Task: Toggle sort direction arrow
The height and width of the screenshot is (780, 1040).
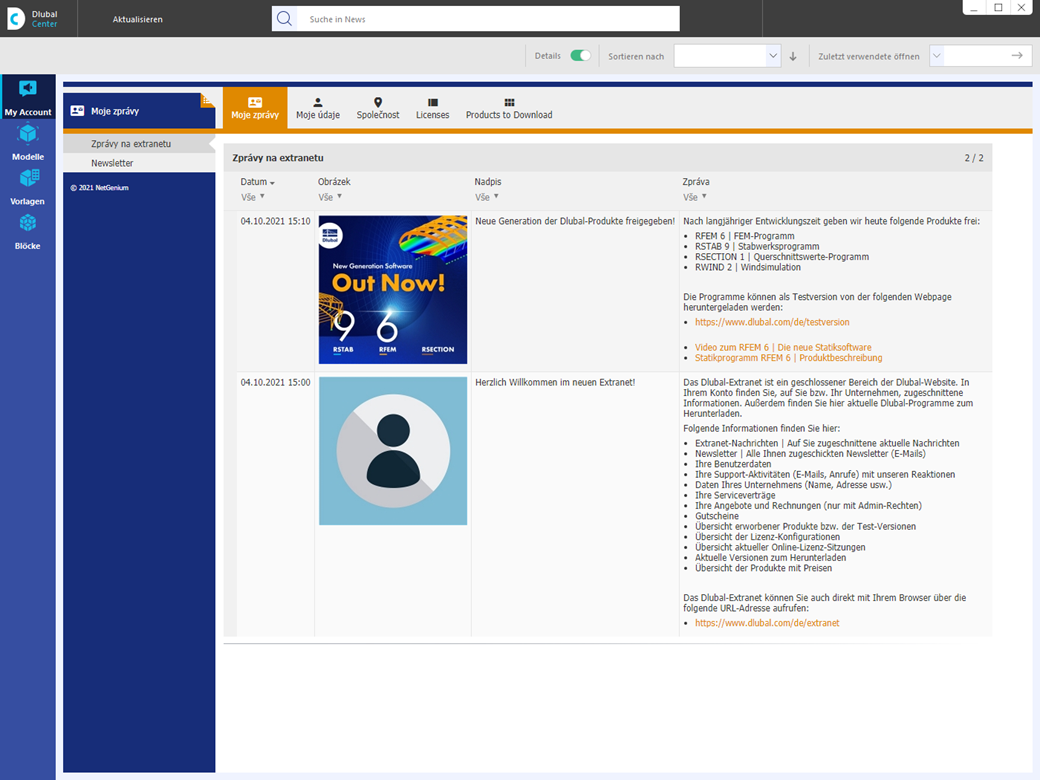Action: 793,56
